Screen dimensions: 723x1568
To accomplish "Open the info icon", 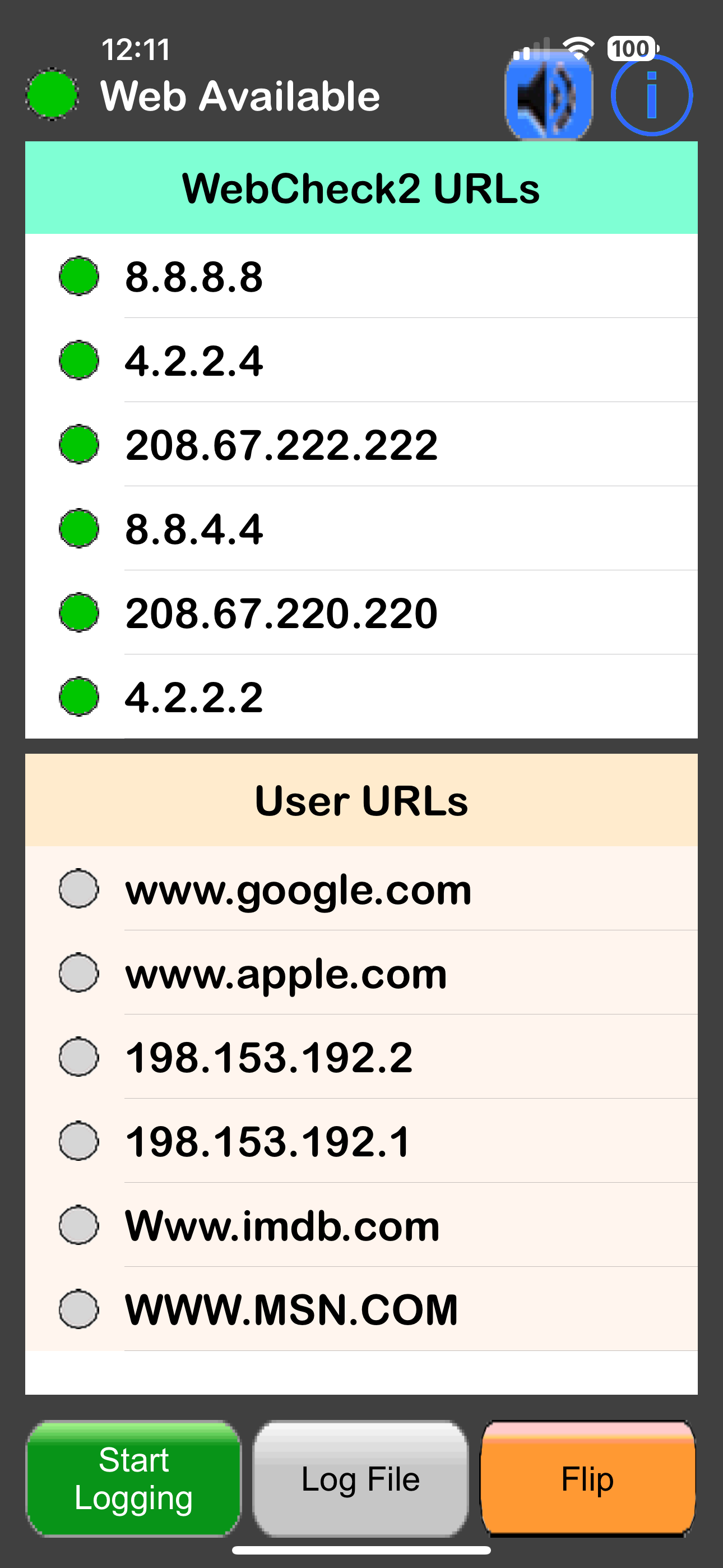I will (651, 95).
